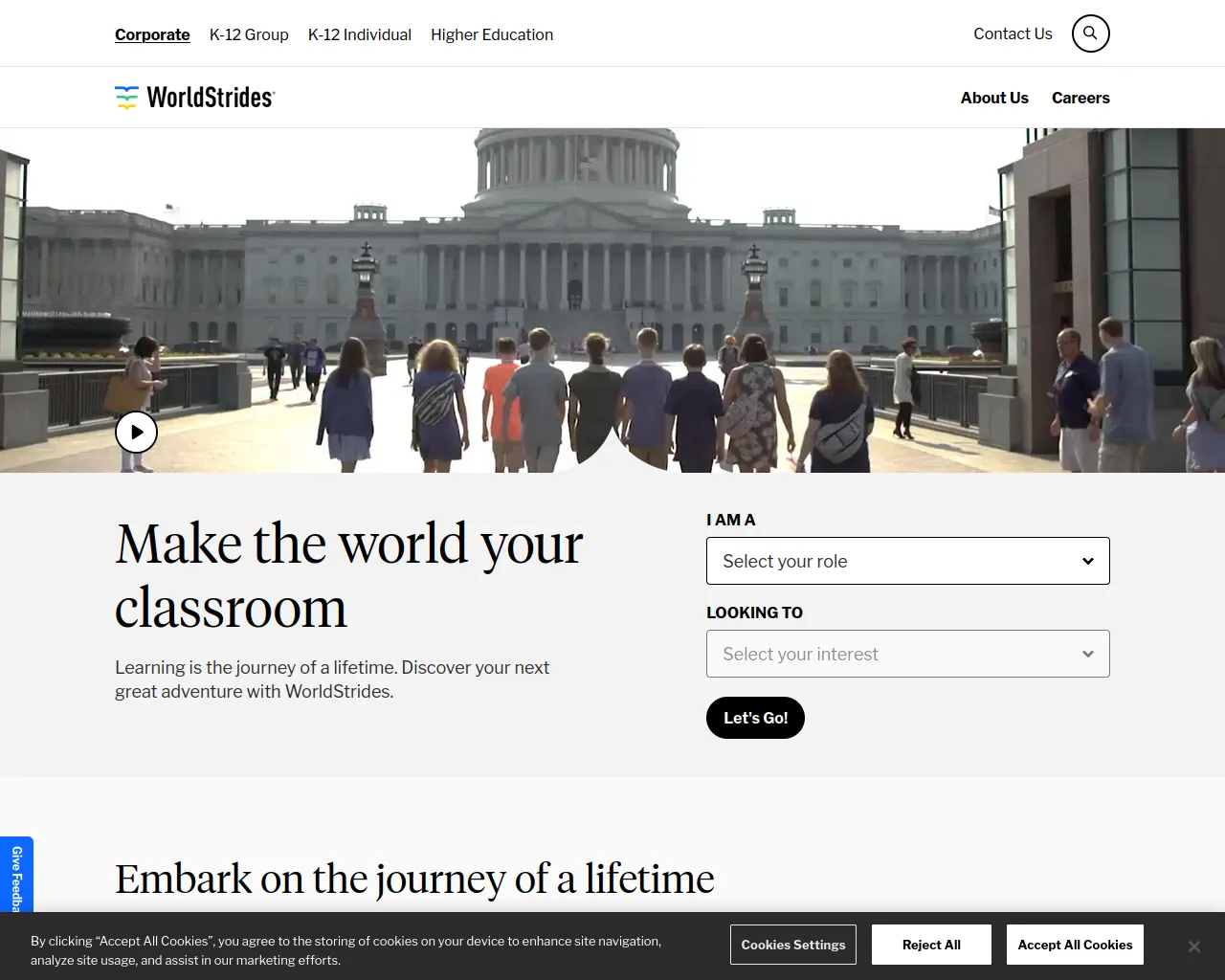The width and height of the screenshot is (1225, 980).
Task: Open the Select your interest dropdown
Action: pyautogui.click(x=908, y=654)
